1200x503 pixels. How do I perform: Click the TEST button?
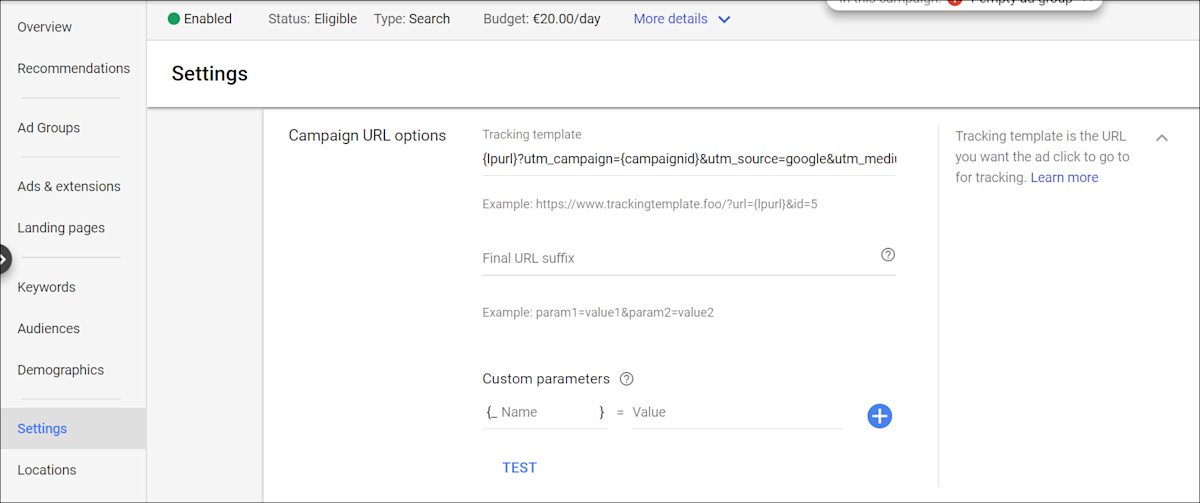coord(519,467)
